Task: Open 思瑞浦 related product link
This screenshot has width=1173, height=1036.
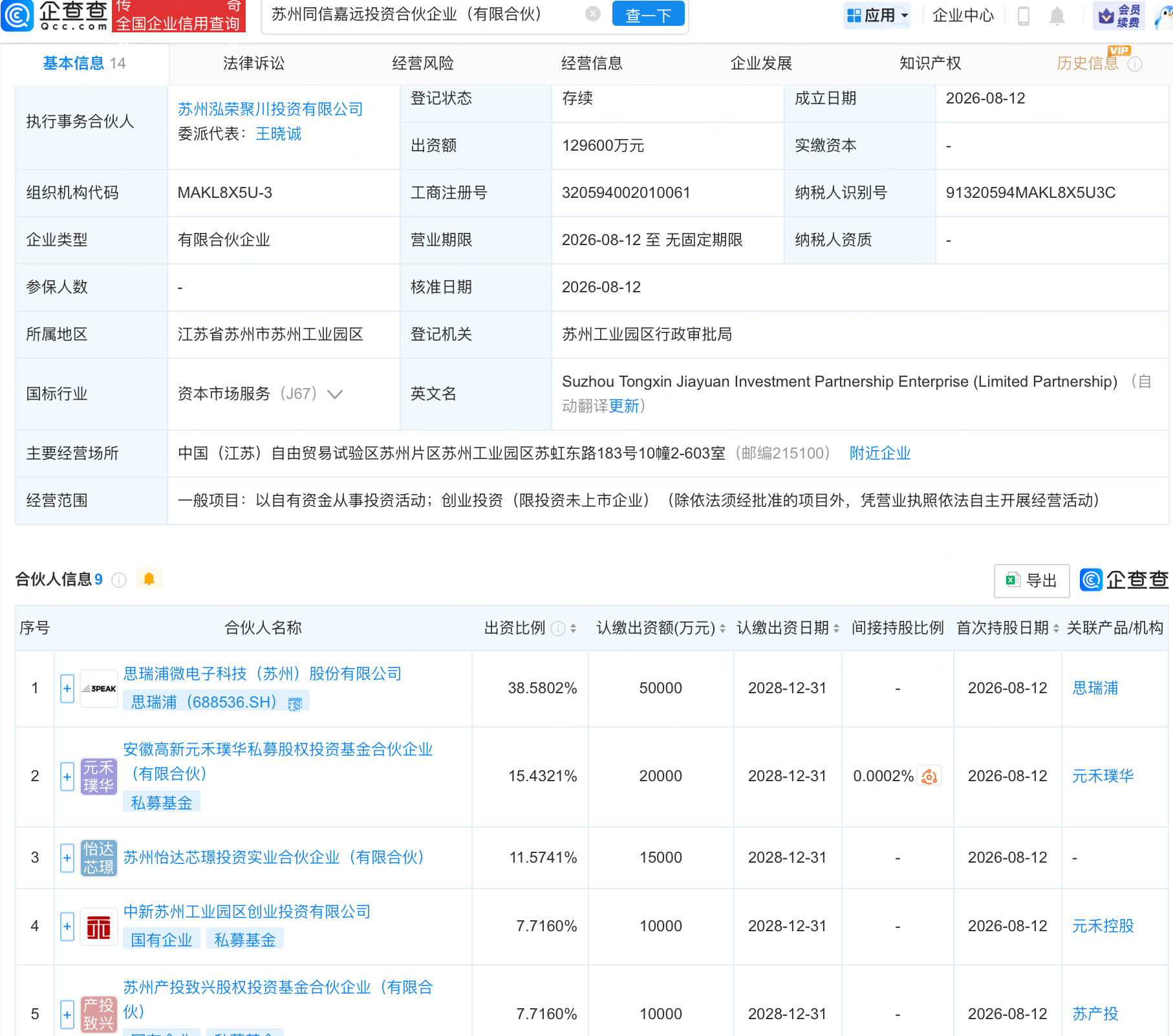Action: click(x=1095, y=688)
